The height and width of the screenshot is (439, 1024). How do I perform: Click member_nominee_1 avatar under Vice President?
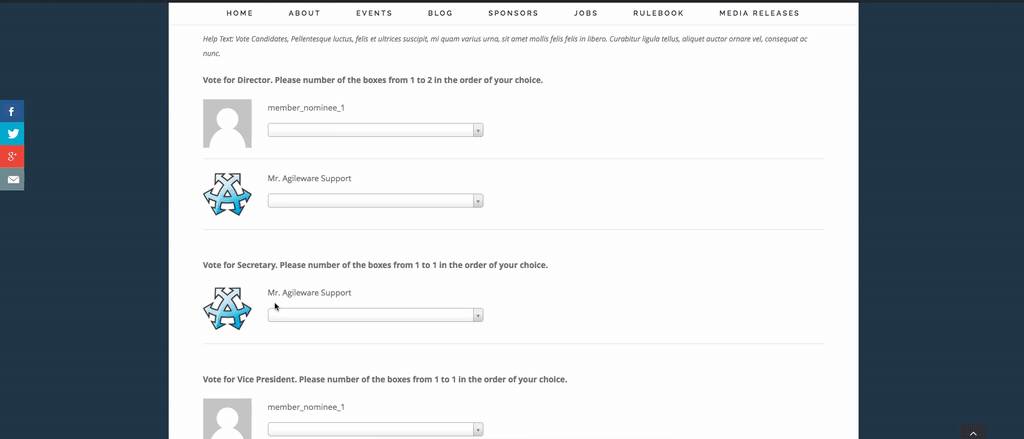click(227, 418)
